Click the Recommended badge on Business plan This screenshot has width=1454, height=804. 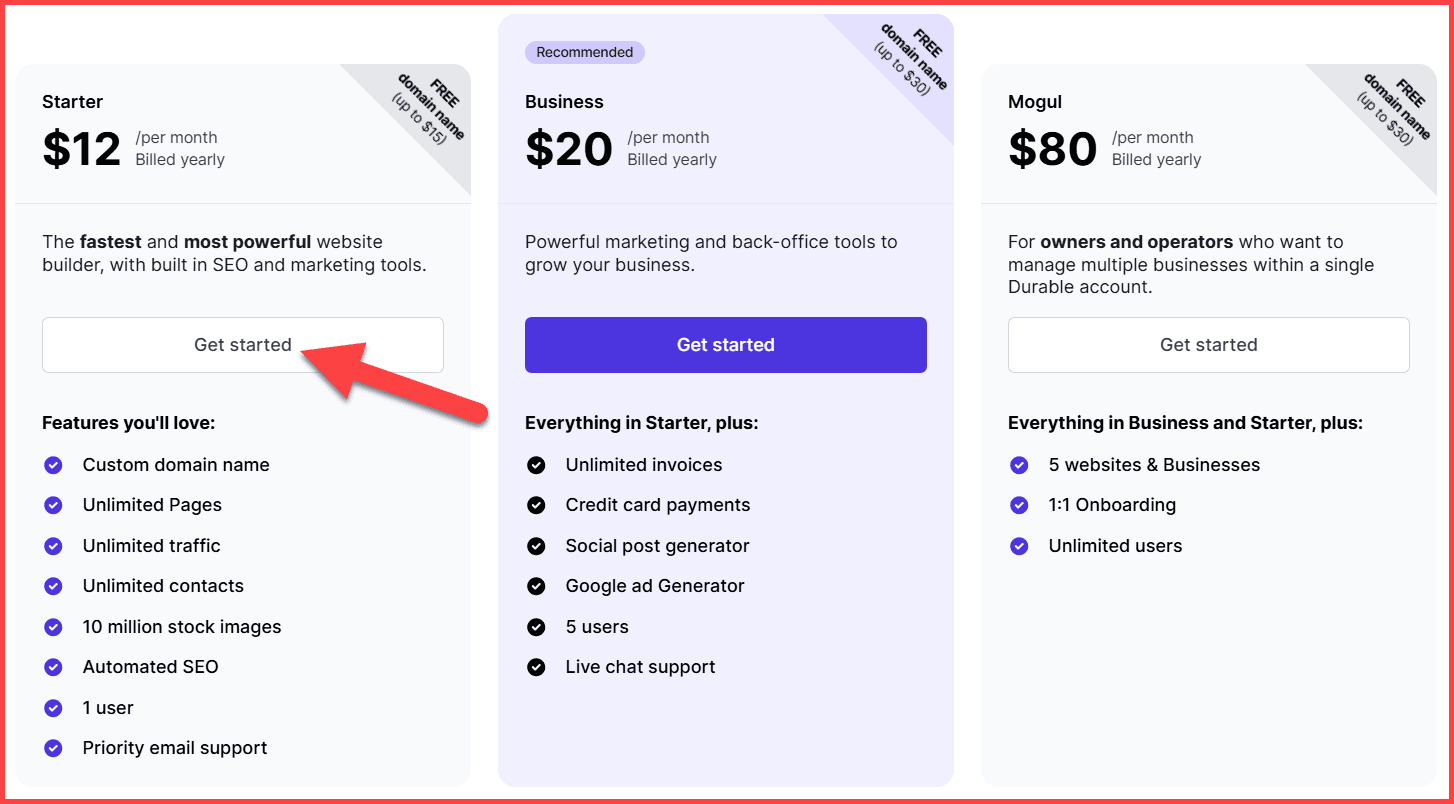point(584,52)
